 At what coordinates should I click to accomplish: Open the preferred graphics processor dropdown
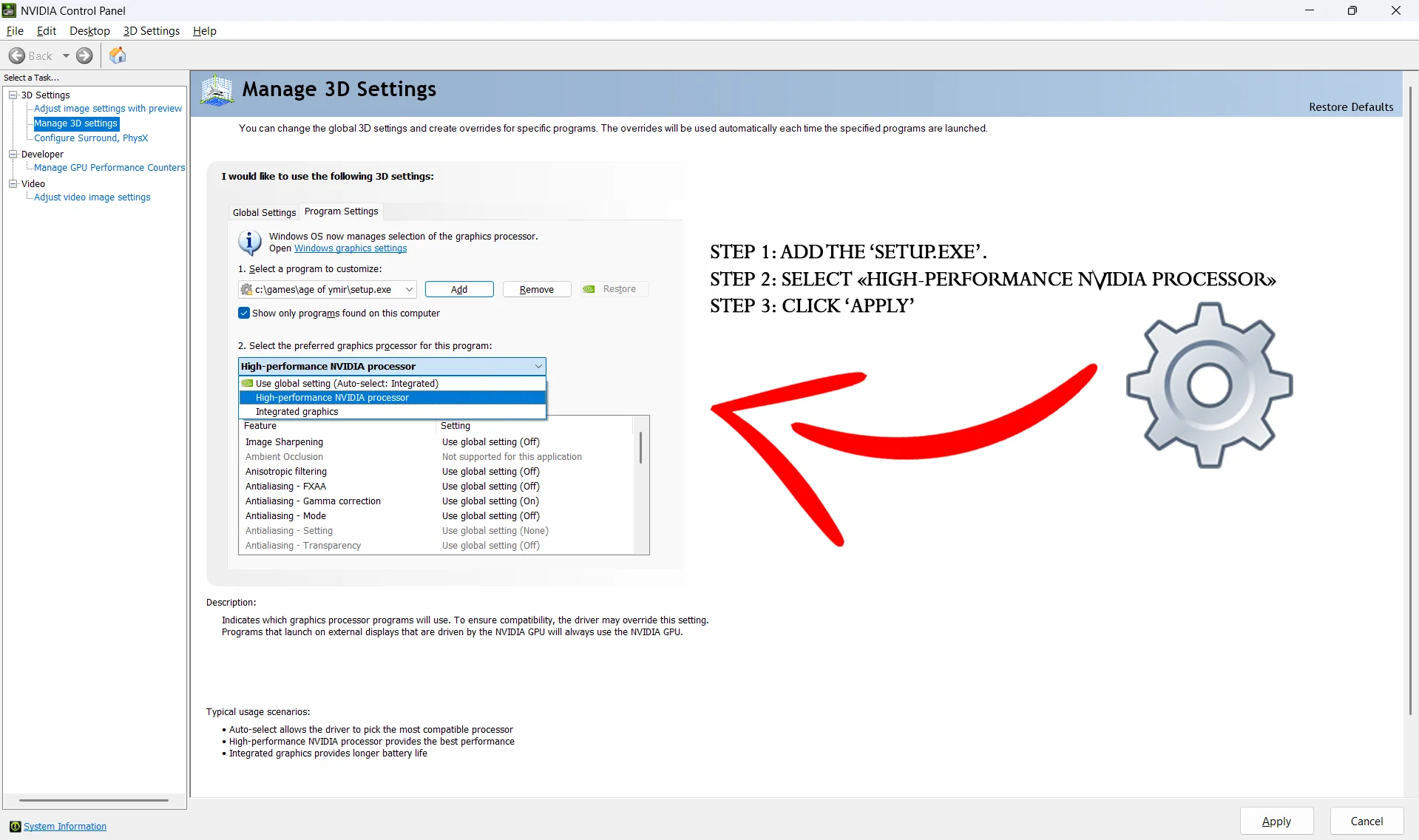tap(538, 366)
